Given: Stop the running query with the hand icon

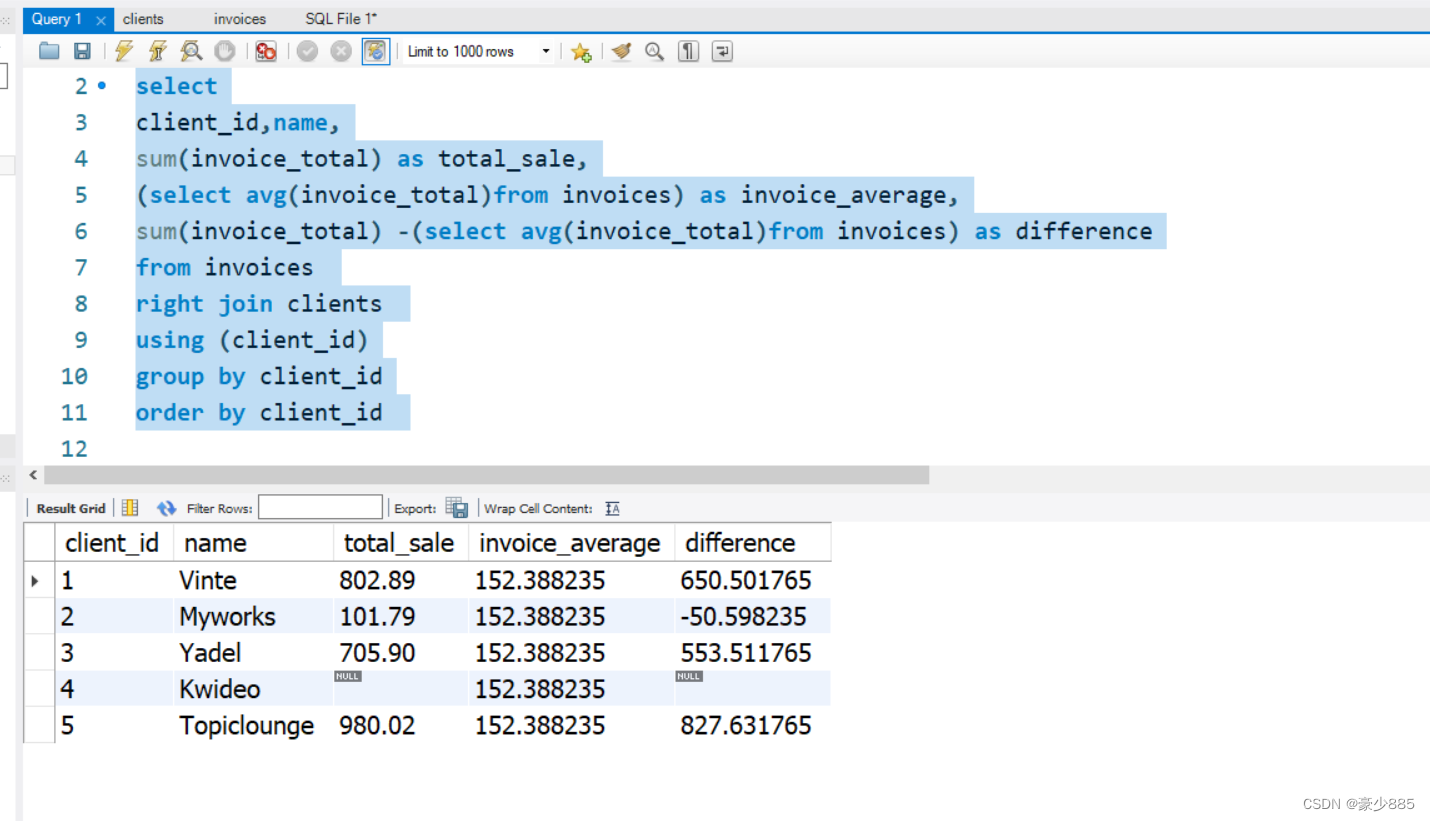Looking at the screenshot, I should tap(224, 51).
